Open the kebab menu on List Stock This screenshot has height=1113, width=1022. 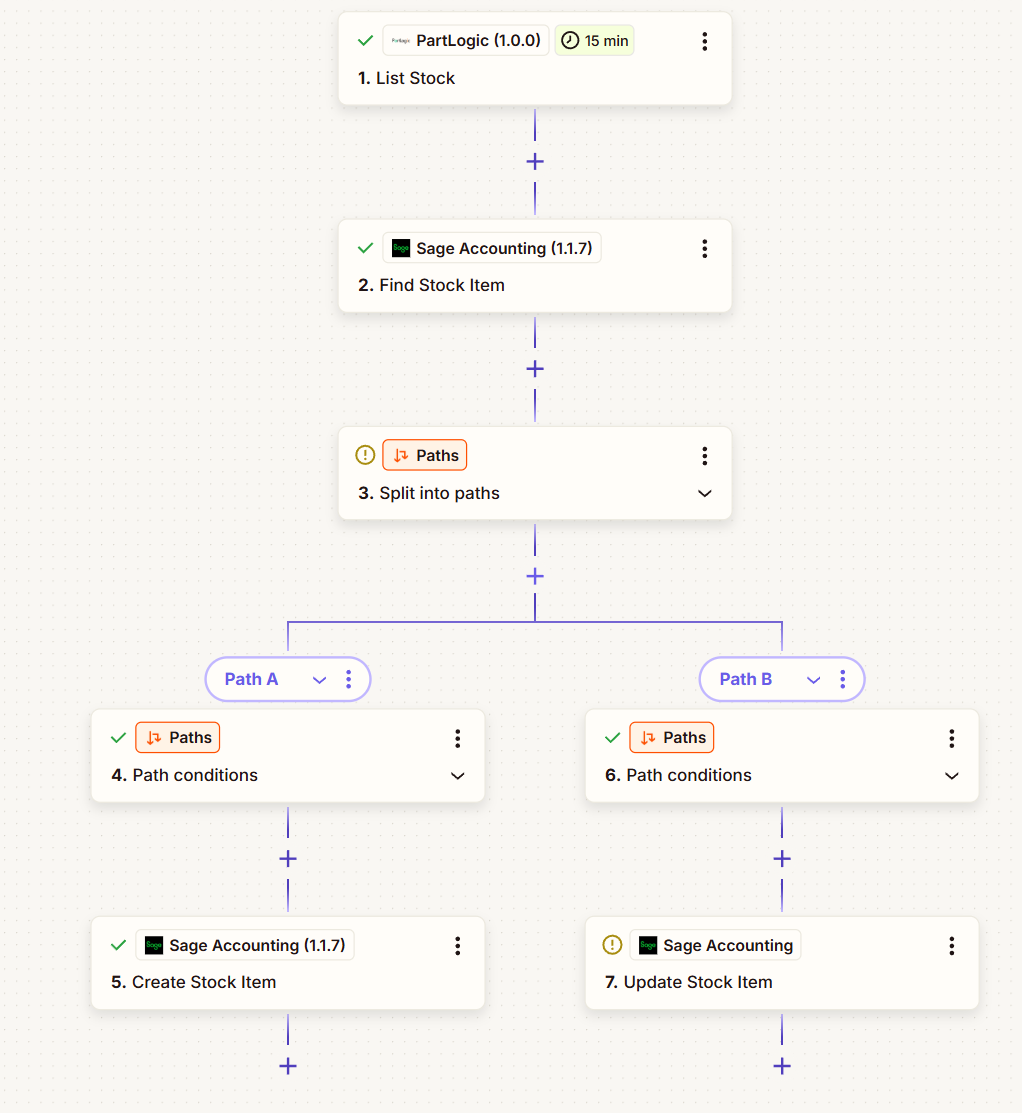click(704, 40)
